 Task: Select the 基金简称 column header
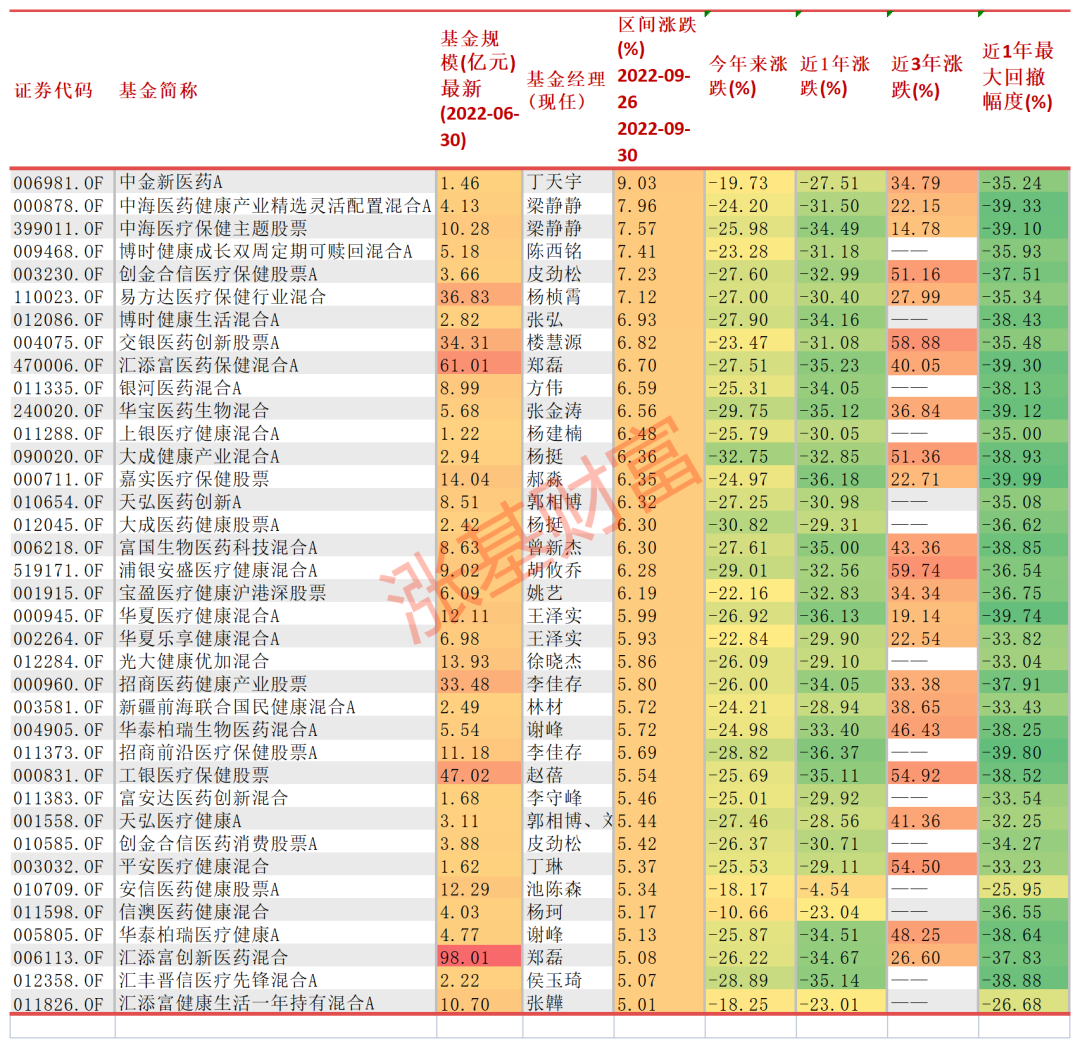(x=158, y=90)
